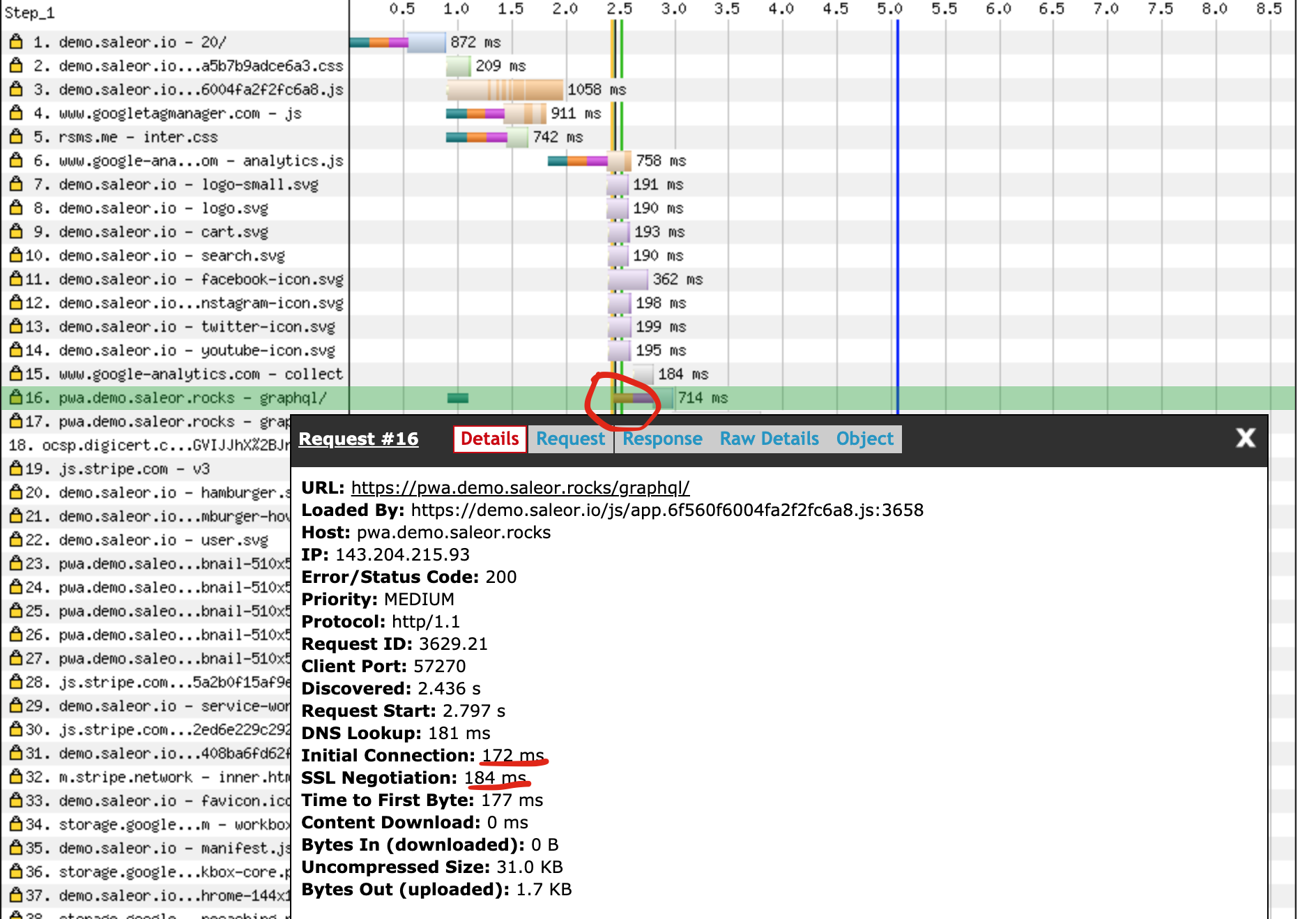The height and width of the screenshot is (919, 1316).
Task: Close the request details popup
Action: [1245, 439]
